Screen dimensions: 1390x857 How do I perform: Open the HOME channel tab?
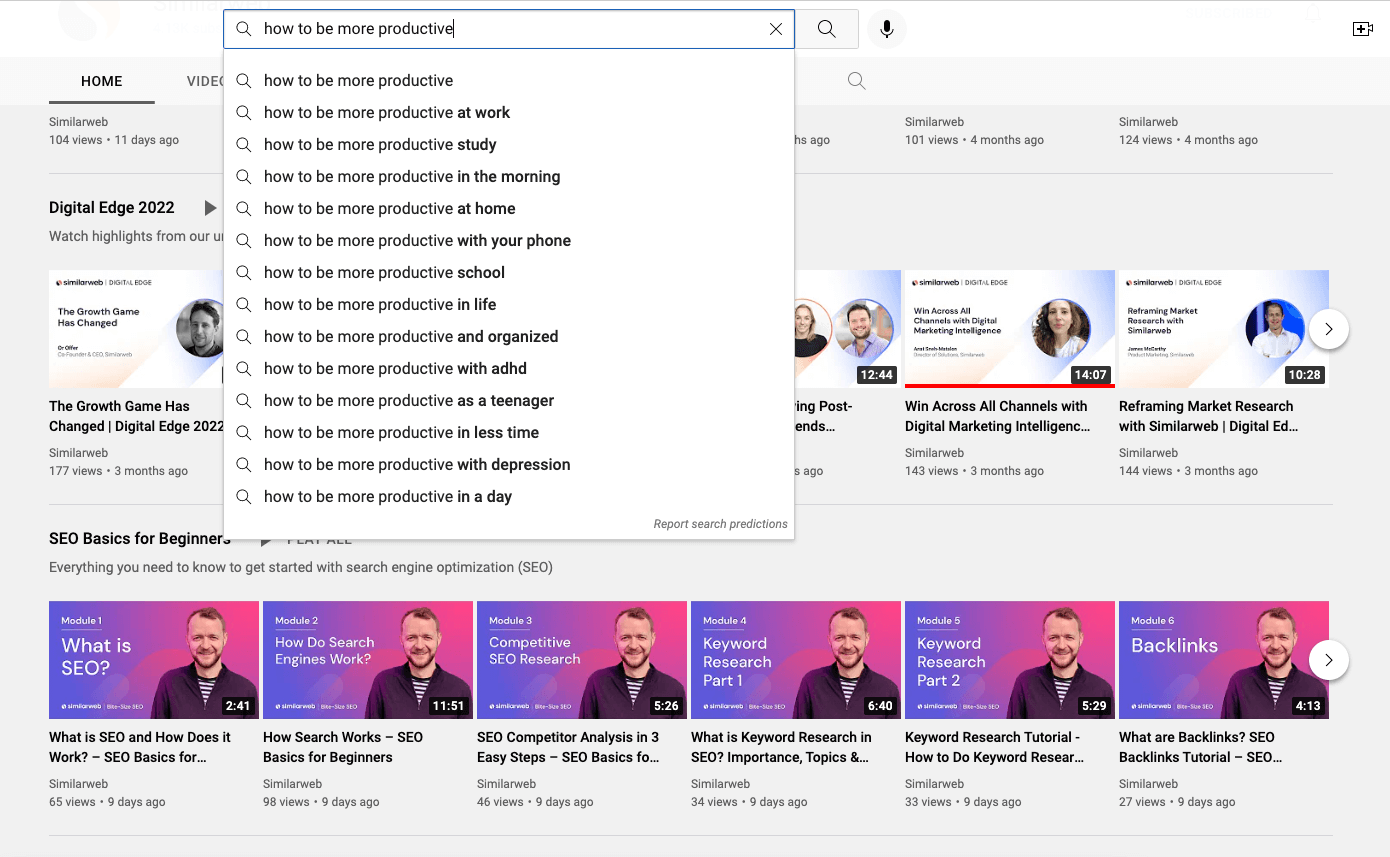[x=102, y=81]
